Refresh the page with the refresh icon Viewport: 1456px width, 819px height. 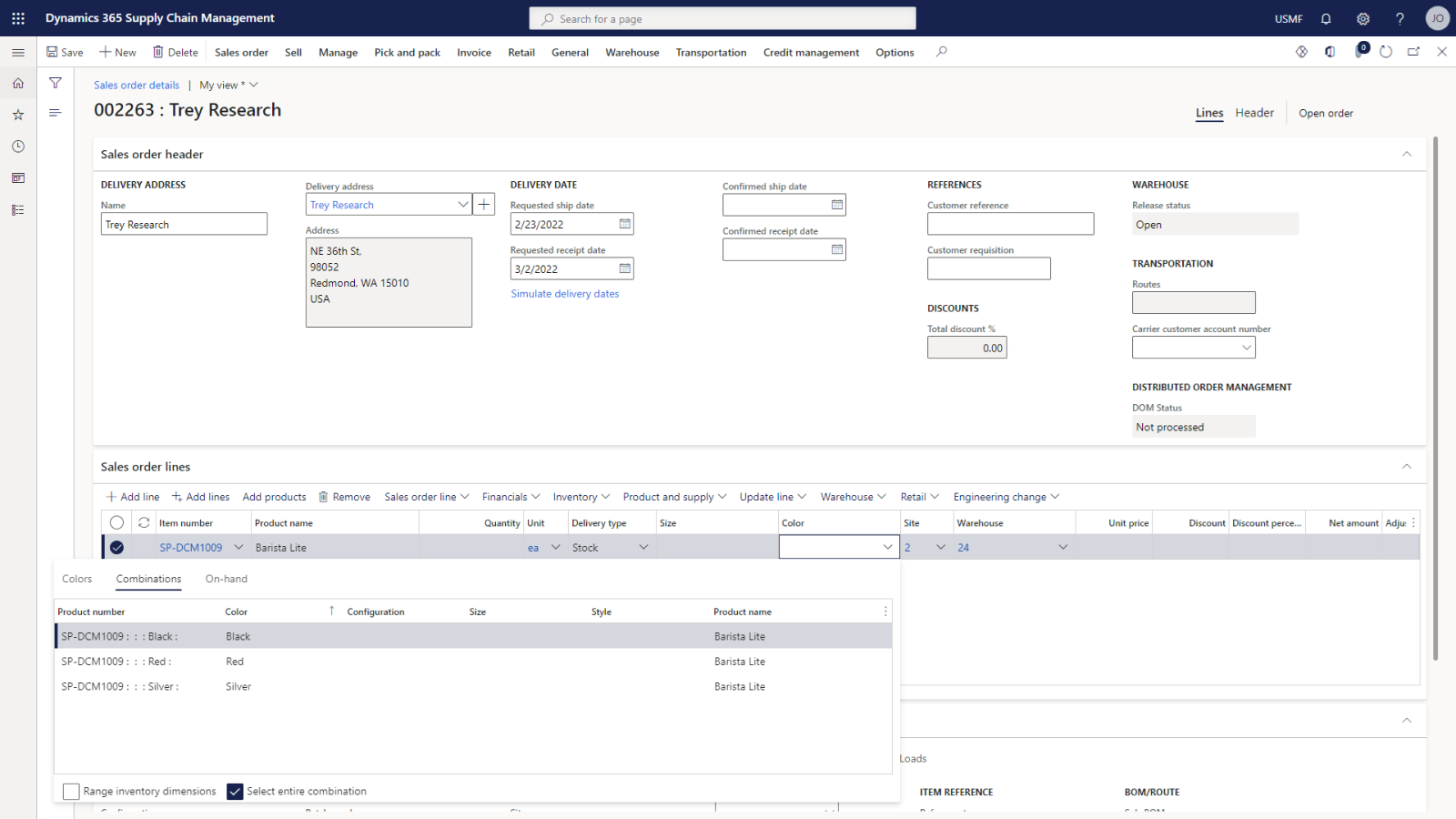pos(1385,52)
